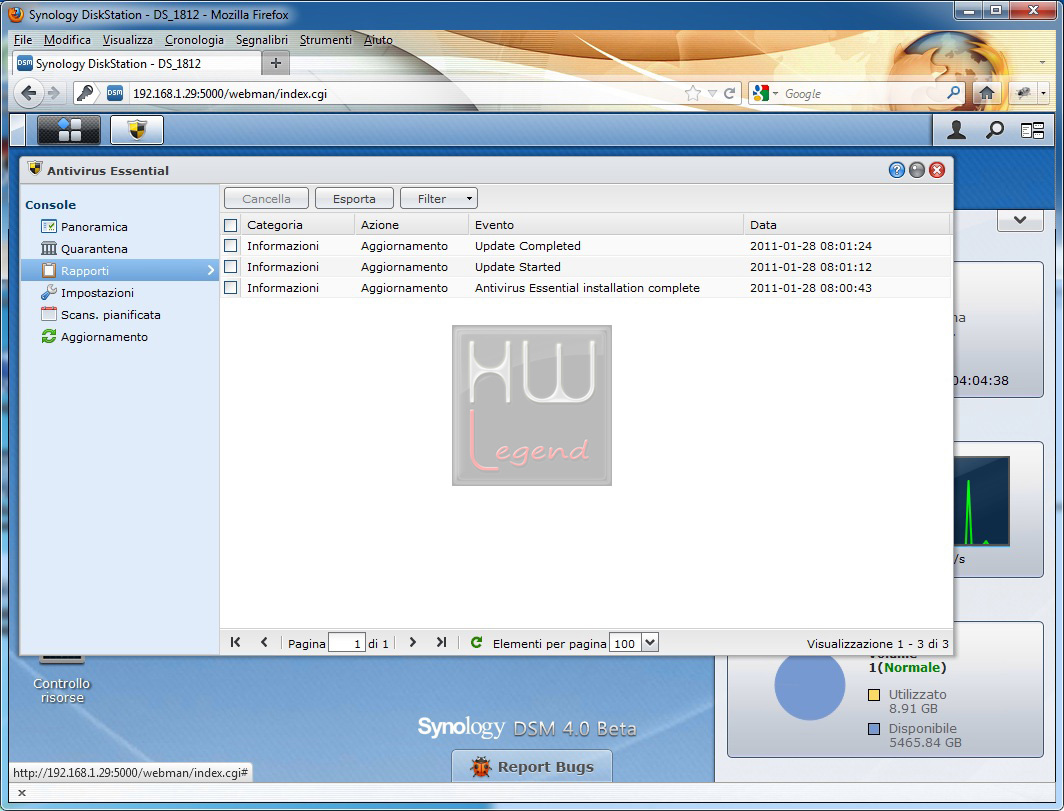Viewport: 1064px width, 811px height.
Task: Open Panoramica in the Console sidebar
Action: (94, 227)
